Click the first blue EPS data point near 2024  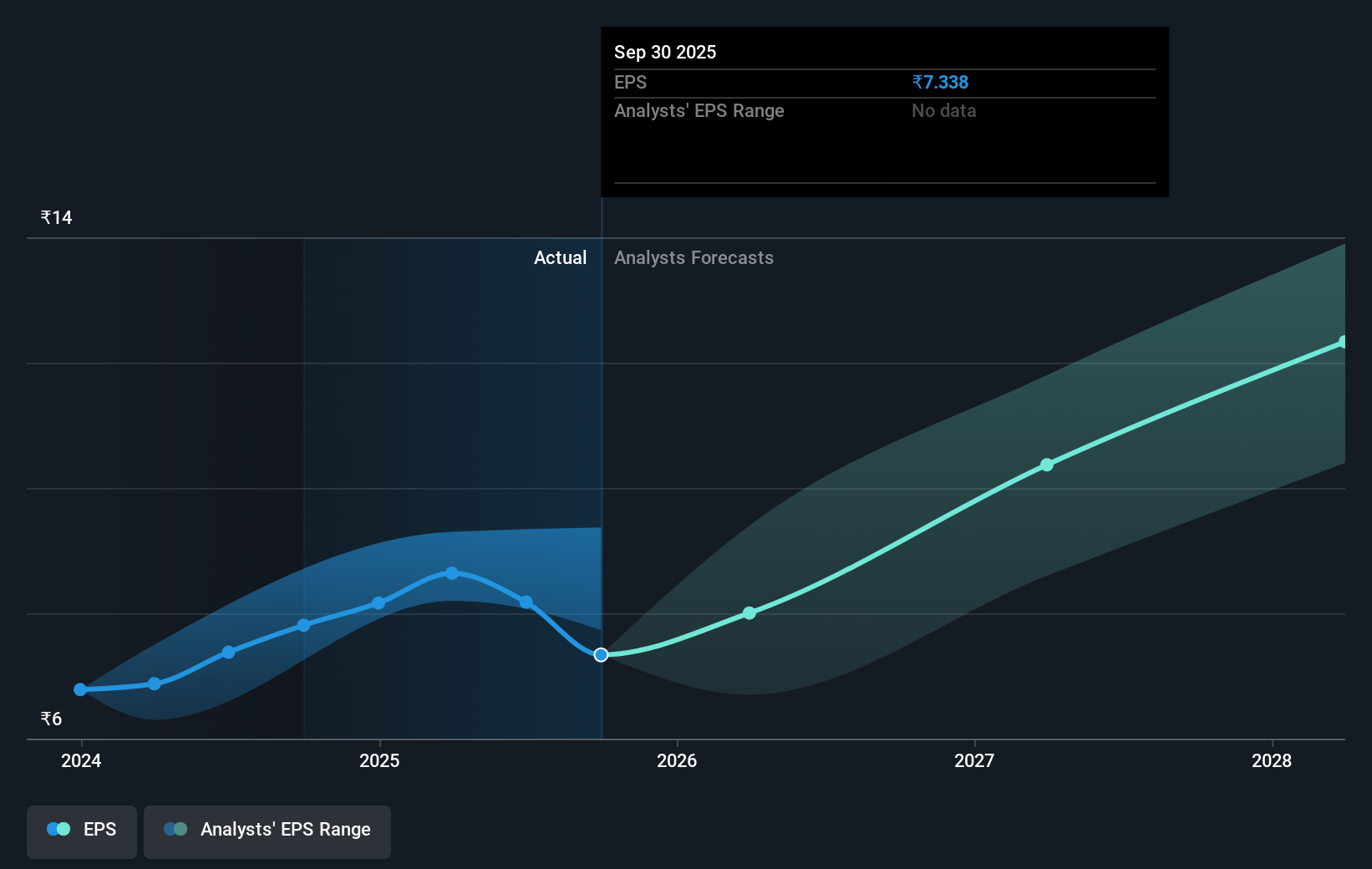pos(79,689)
